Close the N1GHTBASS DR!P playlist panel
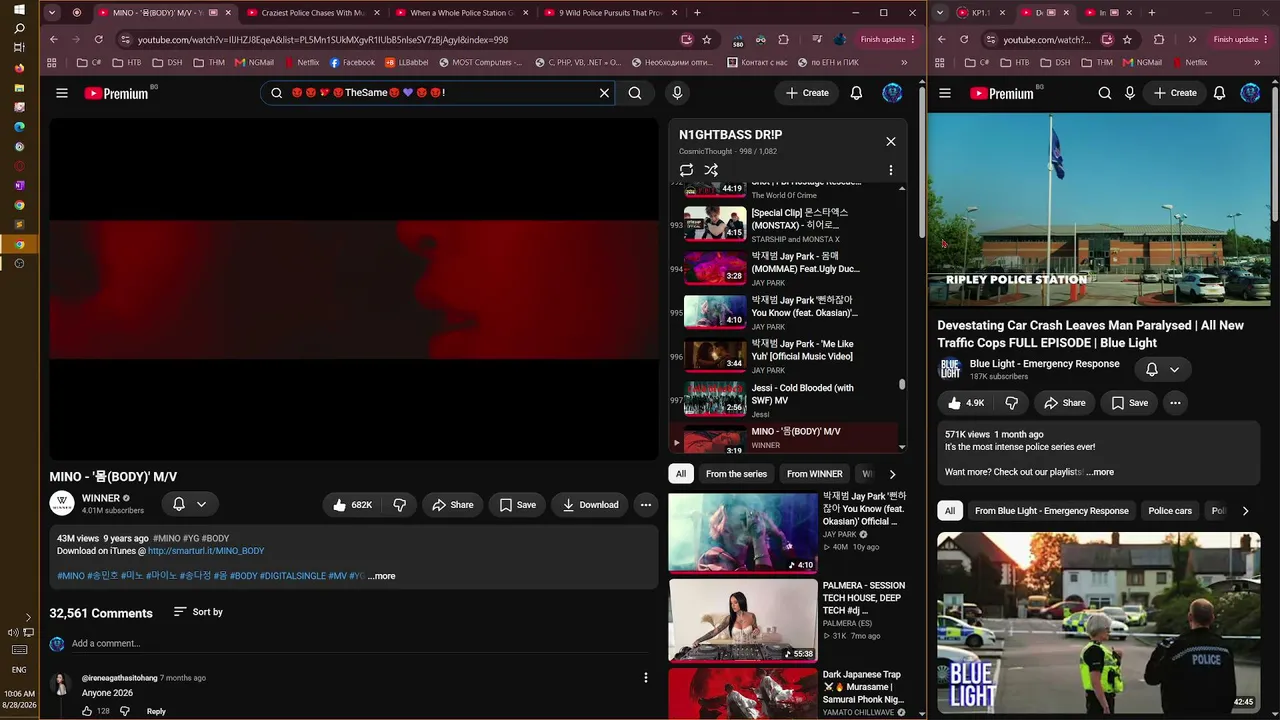The height and width of the screenshot is (720, 1280). tap(890, 141)
